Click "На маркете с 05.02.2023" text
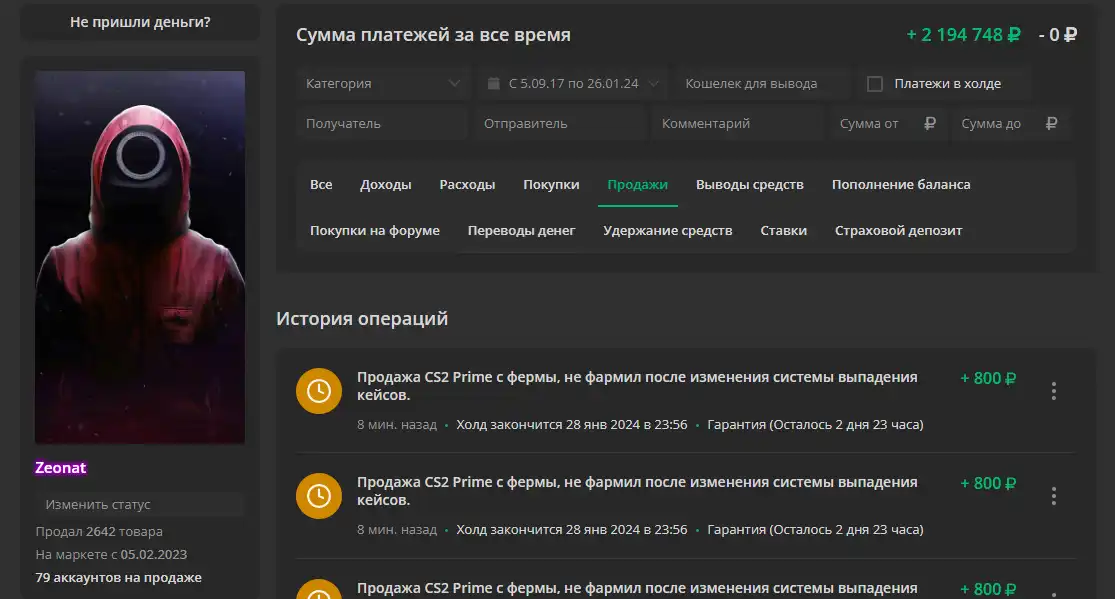The image size is (1115, 599). pyautogui.click(x=112, y=554)
